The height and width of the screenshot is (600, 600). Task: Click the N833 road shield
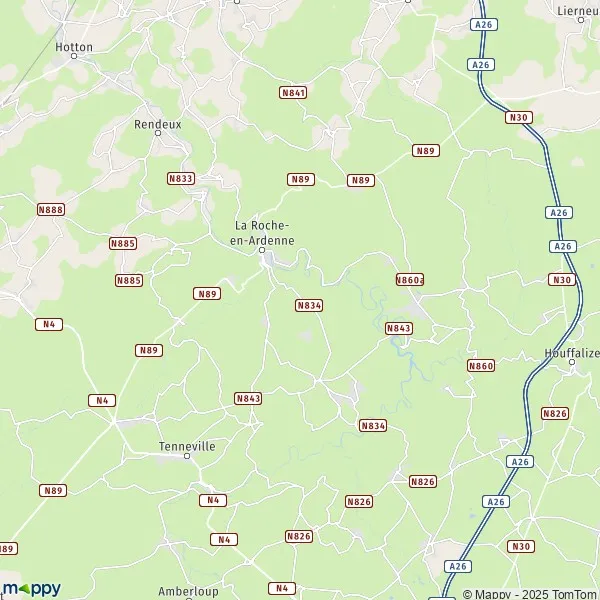181,178
